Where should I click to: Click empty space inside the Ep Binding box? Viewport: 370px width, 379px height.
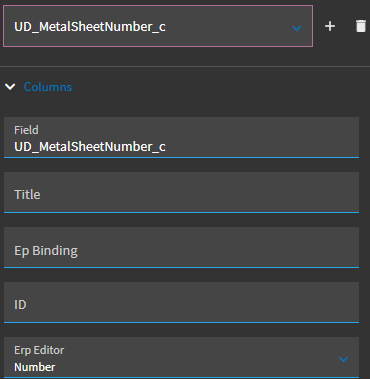click(x=217, y=248)
